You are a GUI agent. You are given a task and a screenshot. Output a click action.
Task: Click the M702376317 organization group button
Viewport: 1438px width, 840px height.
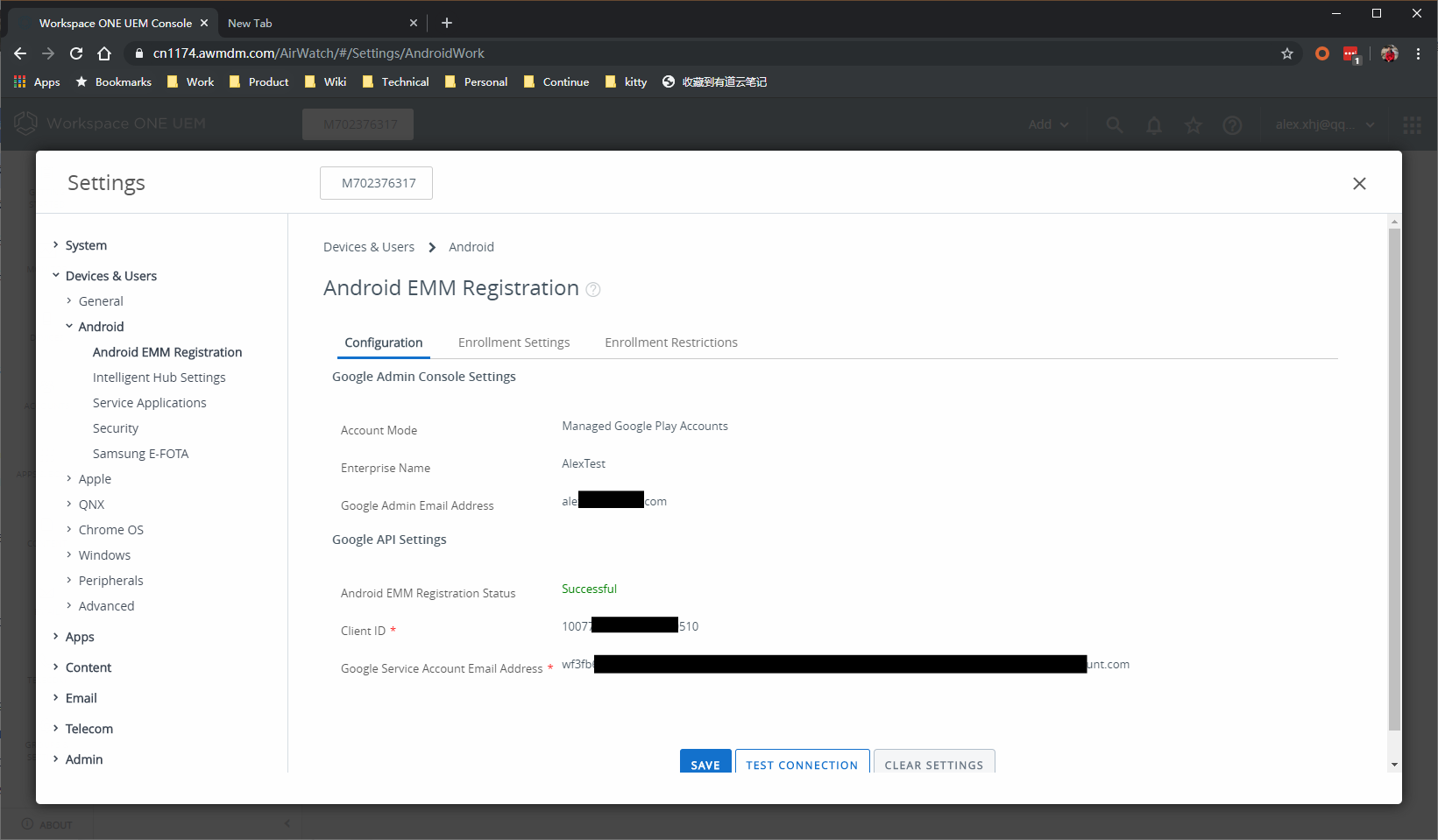click(376, 183)
